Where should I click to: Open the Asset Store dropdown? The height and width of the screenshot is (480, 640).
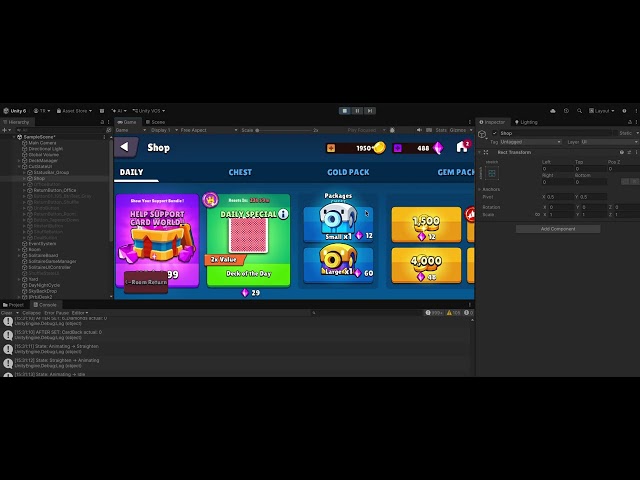(74, 111)
